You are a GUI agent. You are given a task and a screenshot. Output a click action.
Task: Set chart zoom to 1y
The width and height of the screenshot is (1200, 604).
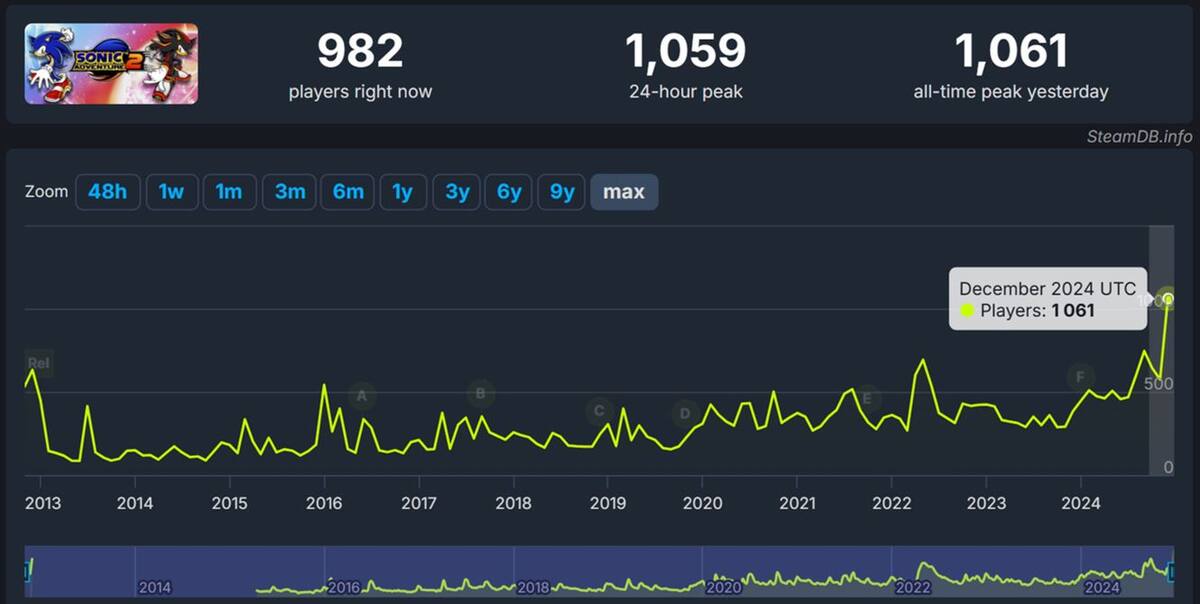pos(402,192)
